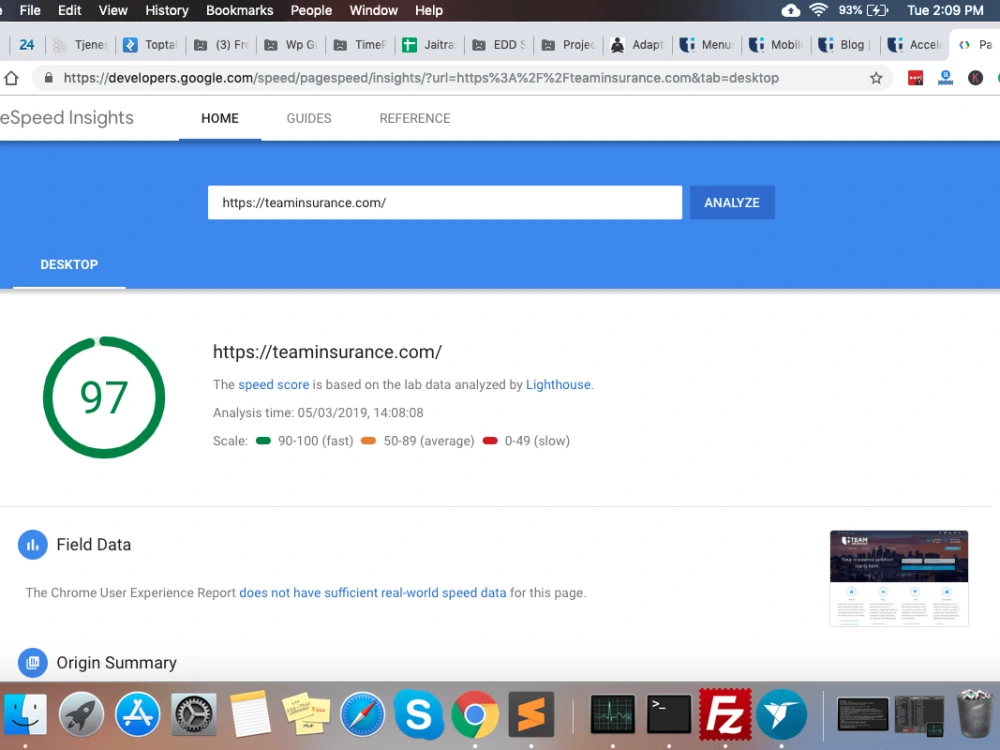Viewport: 1000px width, 750px height.
Task: Click the blue badge extension icon
Action: pos(945,78)
